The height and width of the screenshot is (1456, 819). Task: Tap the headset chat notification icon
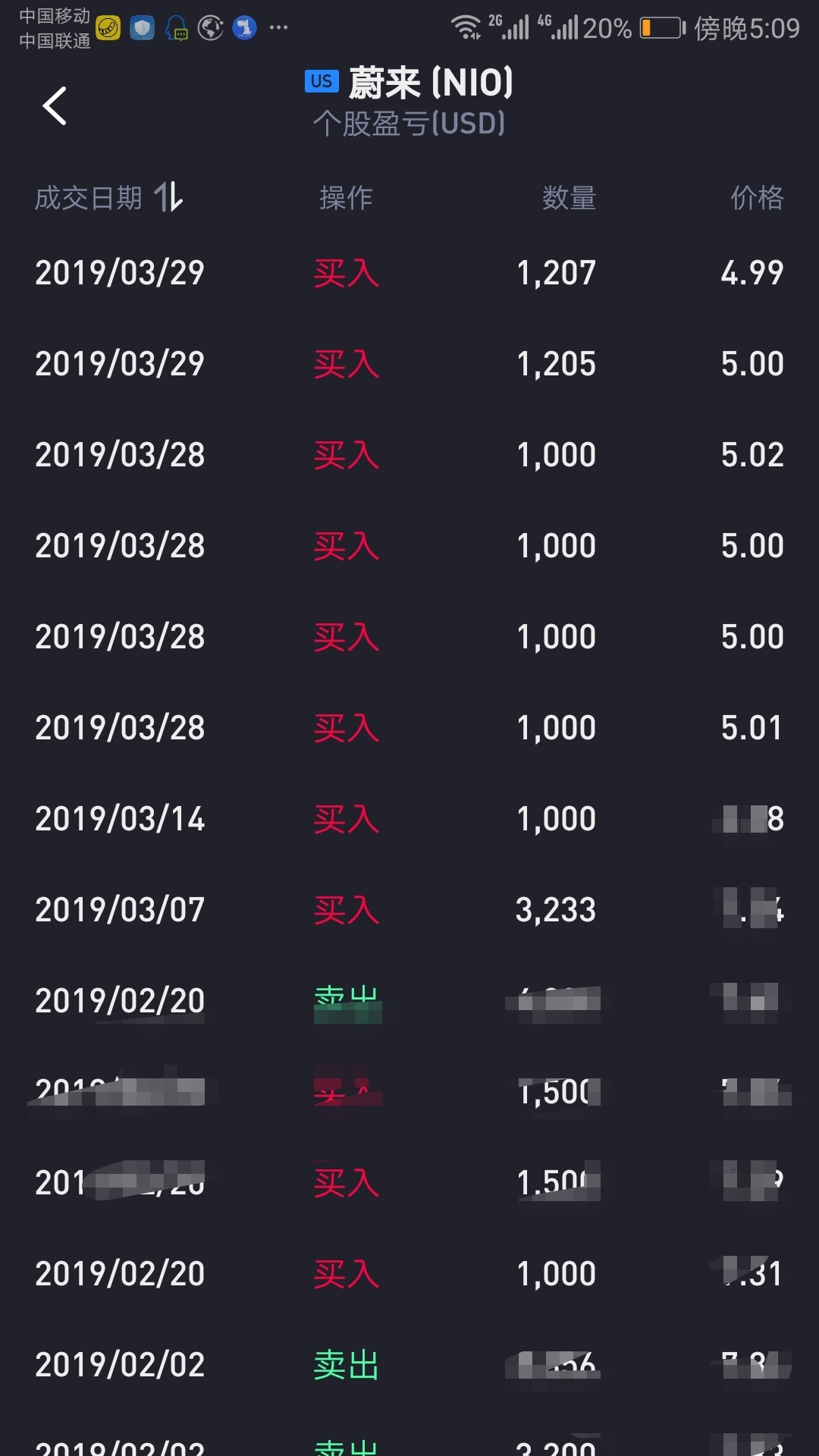coord(177,29)
